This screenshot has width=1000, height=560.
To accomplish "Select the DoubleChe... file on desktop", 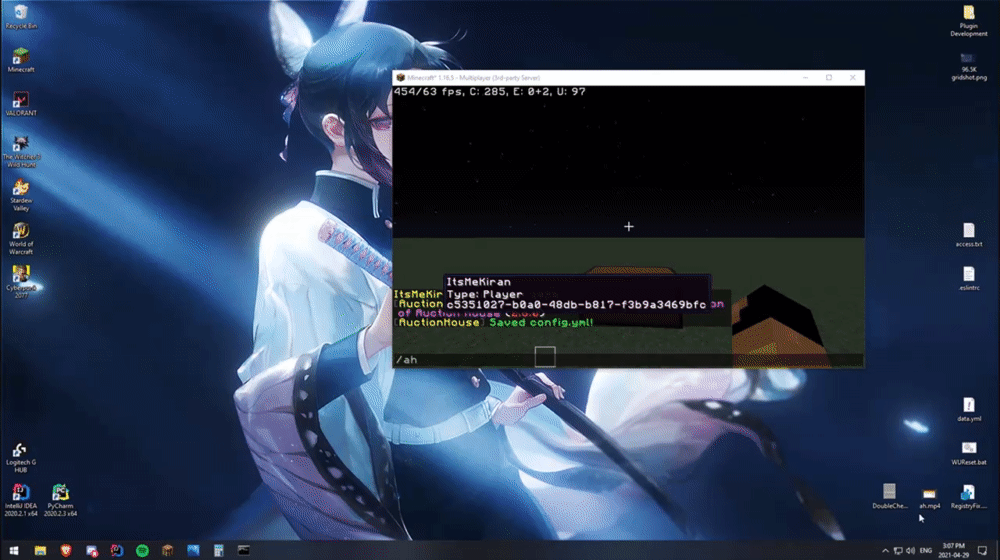I will [x=890, y=496].
